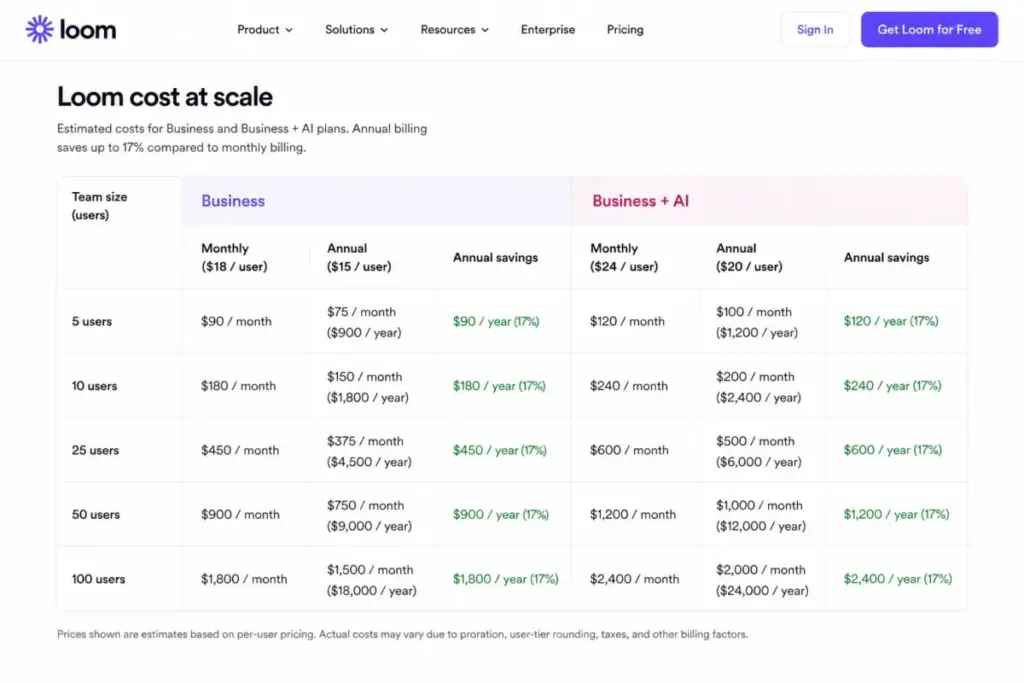Viewport: 1024px width, 683px height.
Task: Select the 25 users row label
Action: pos(95,450)
